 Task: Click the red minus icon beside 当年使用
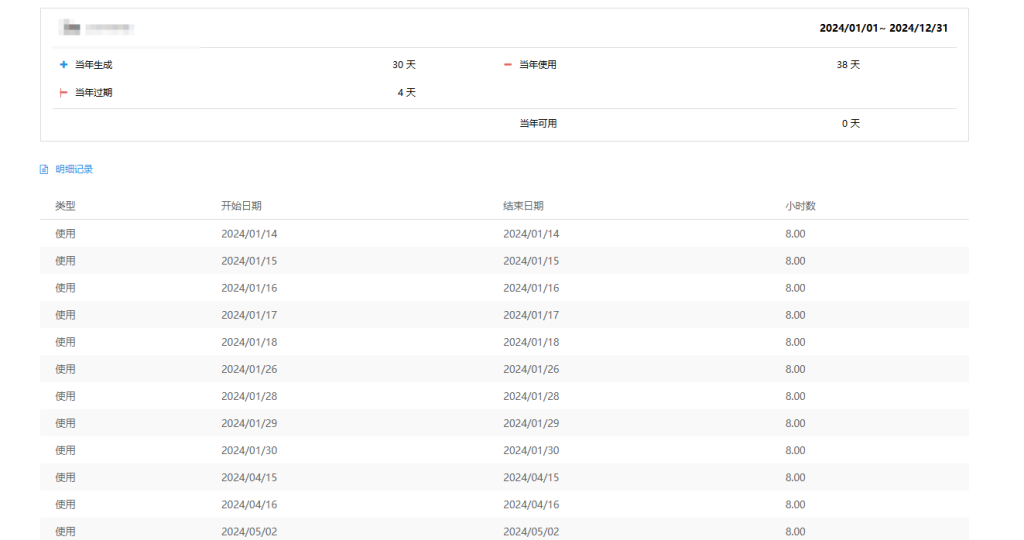(x=508, y=65)
